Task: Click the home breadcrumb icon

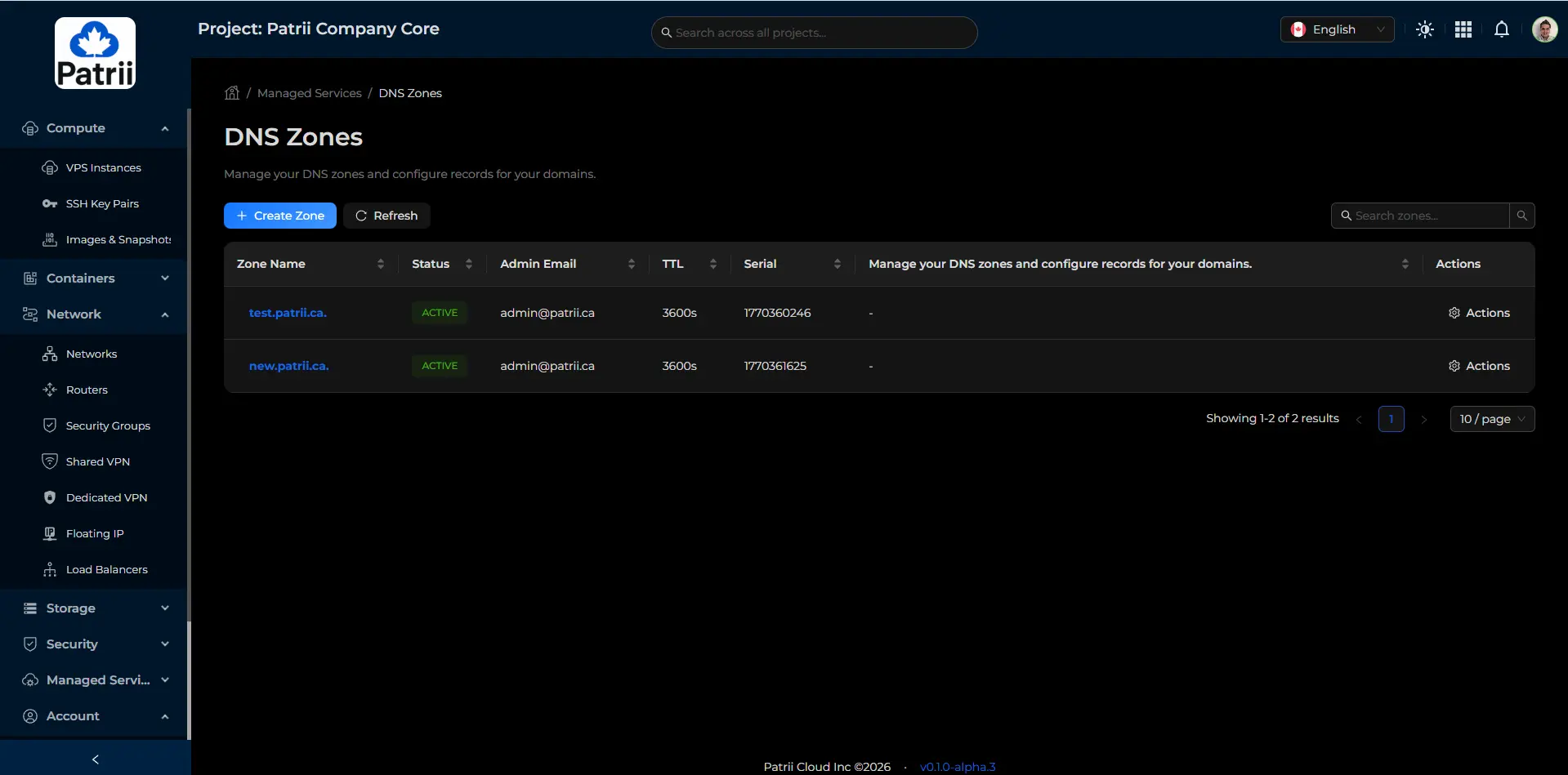Action: (232, 93)
